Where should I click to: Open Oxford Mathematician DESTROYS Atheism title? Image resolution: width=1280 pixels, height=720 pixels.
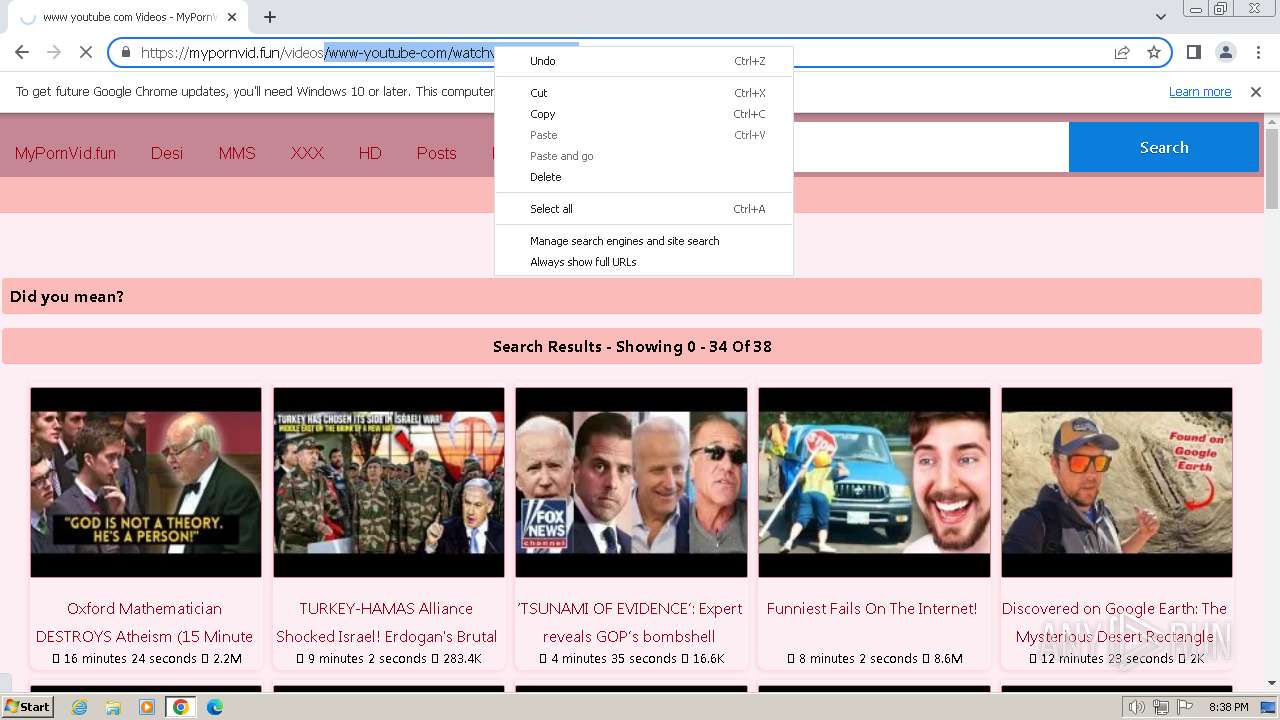(x=145, y=622)
